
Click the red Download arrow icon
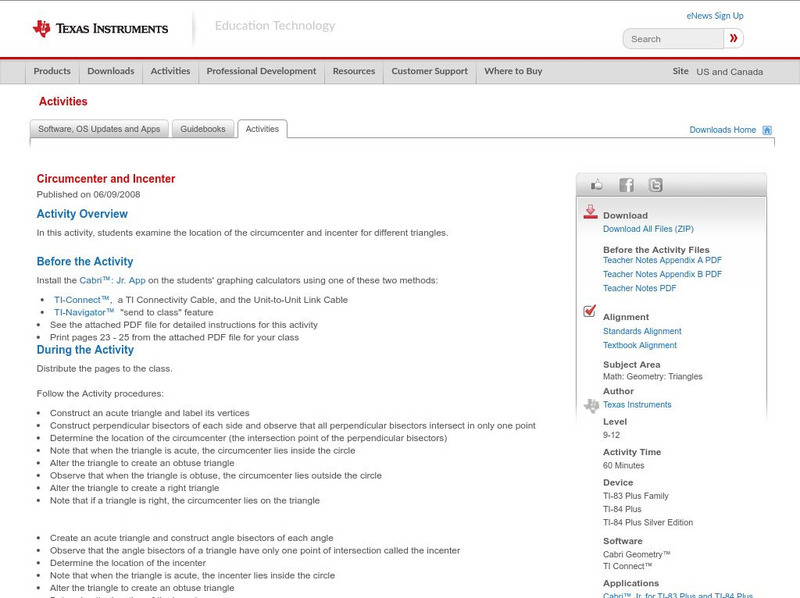[590, 212]
